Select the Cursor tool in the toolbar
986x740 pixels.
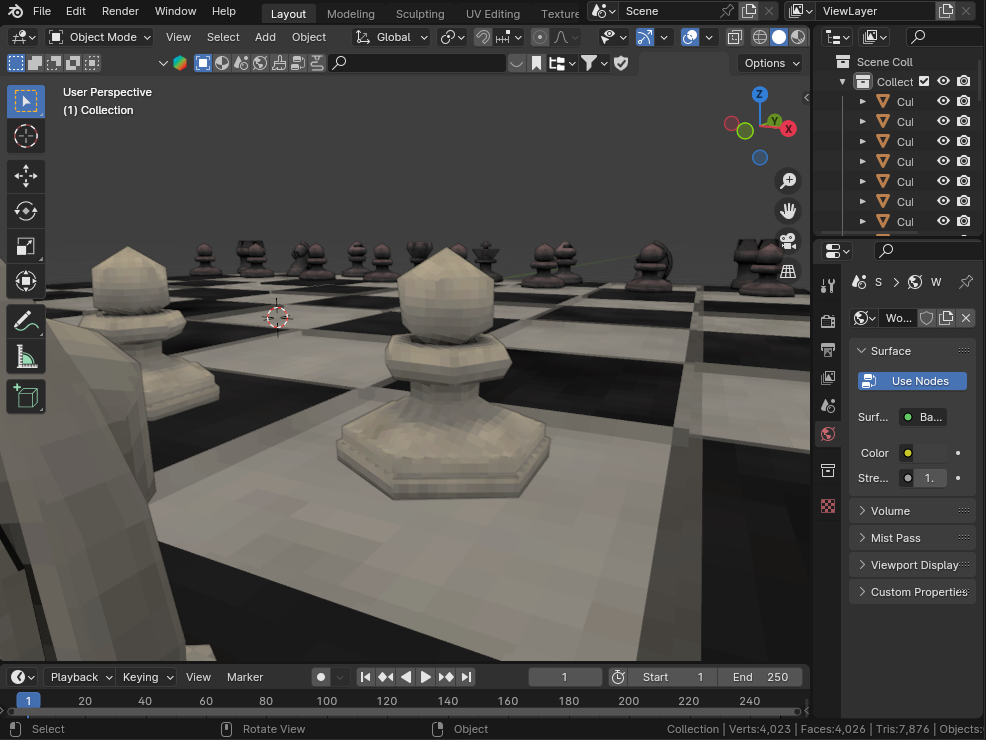(x=26, y=136)
